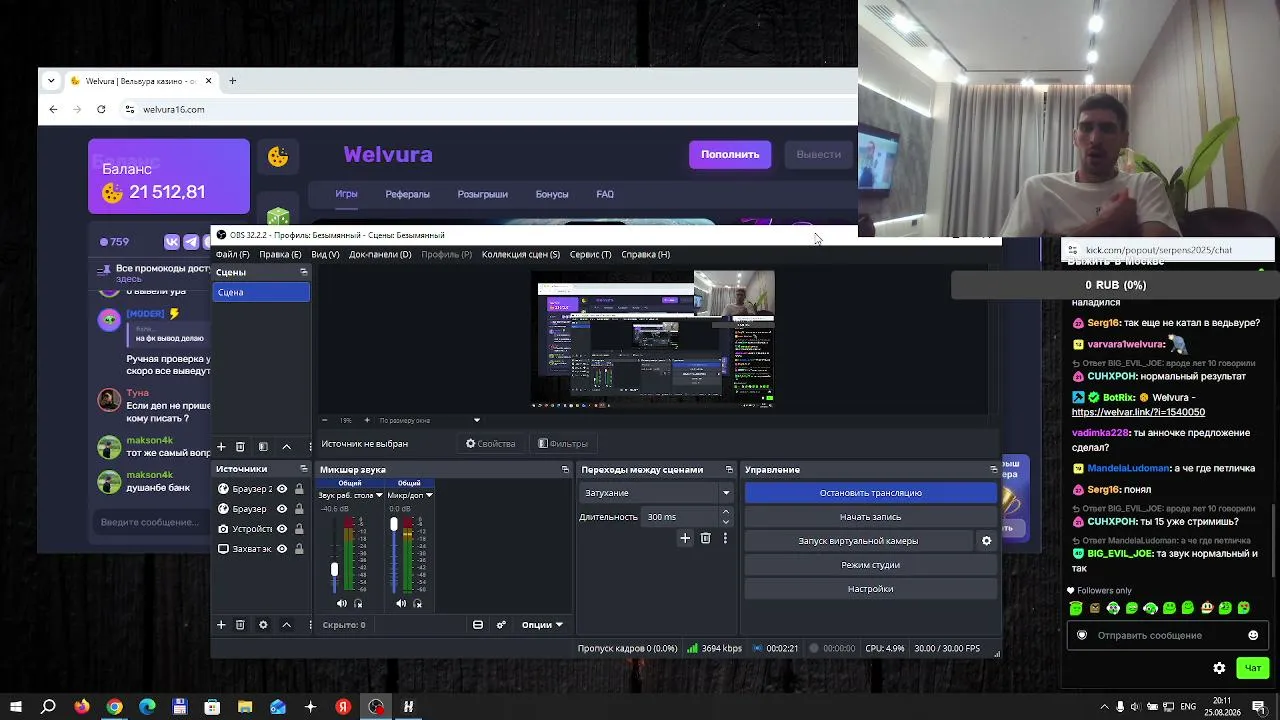The width and height of the screenshot is (1280, 720).
Task: Open transition properties three-dot menu
Action: tap(725, 539)
